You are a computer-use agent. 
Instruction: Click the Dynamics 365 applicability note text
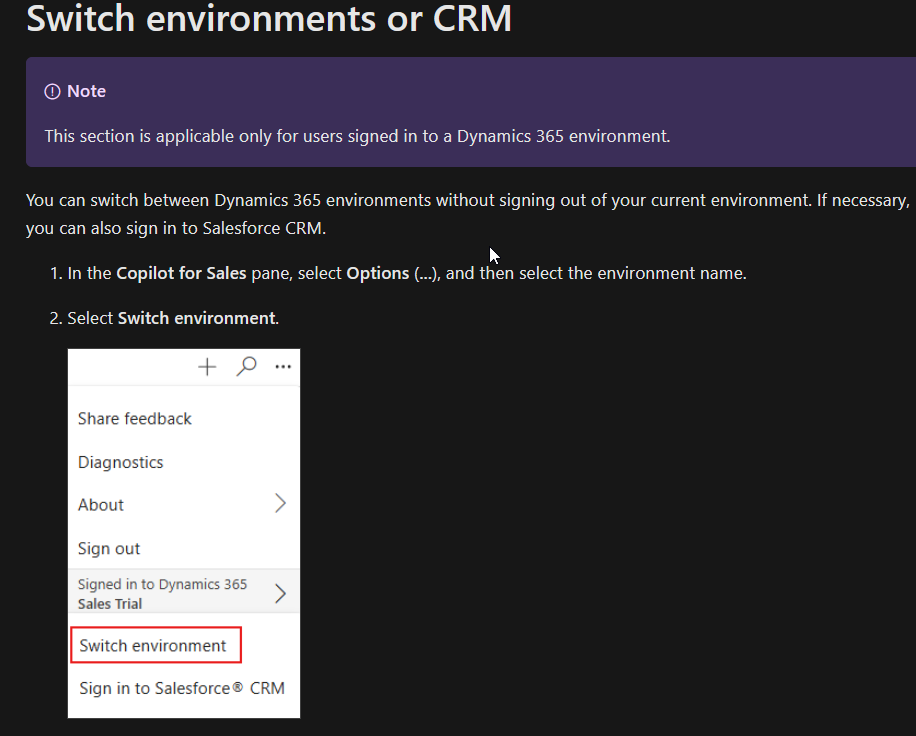click(x=358, y=136)
